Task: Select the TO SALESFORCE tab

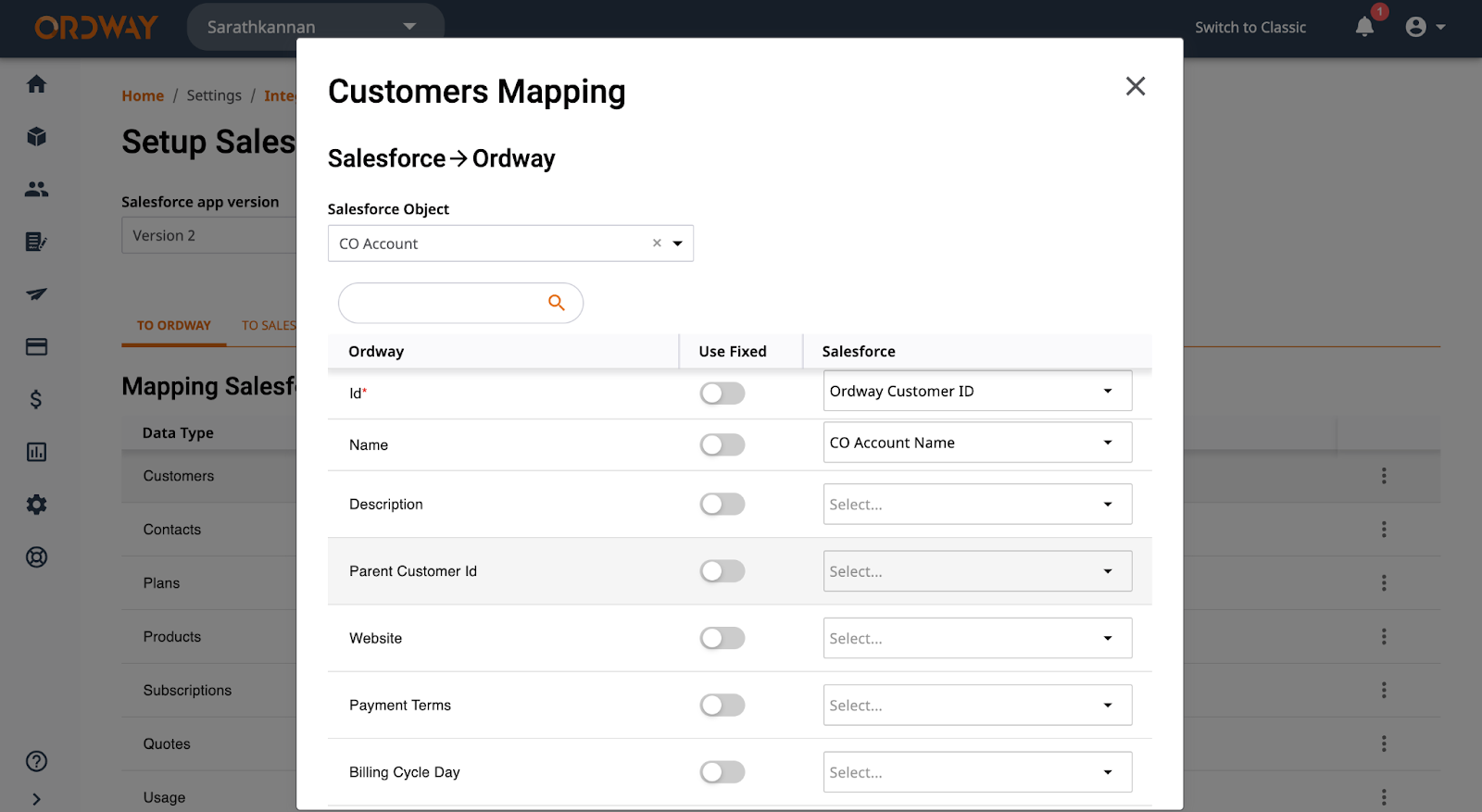Action: click(270, 326)
